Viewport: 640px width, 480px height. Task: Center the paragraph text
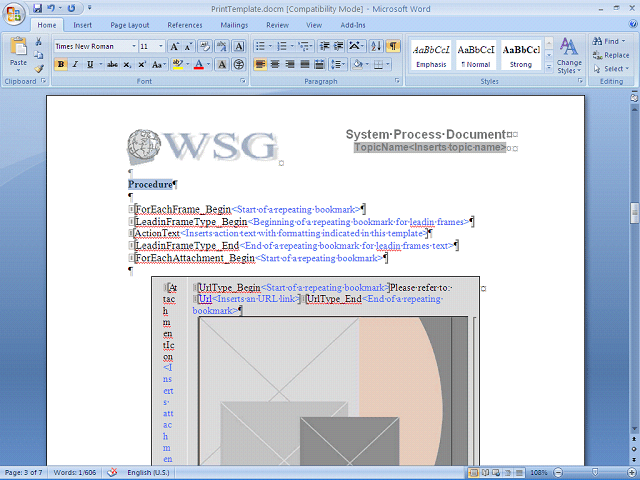275,64
